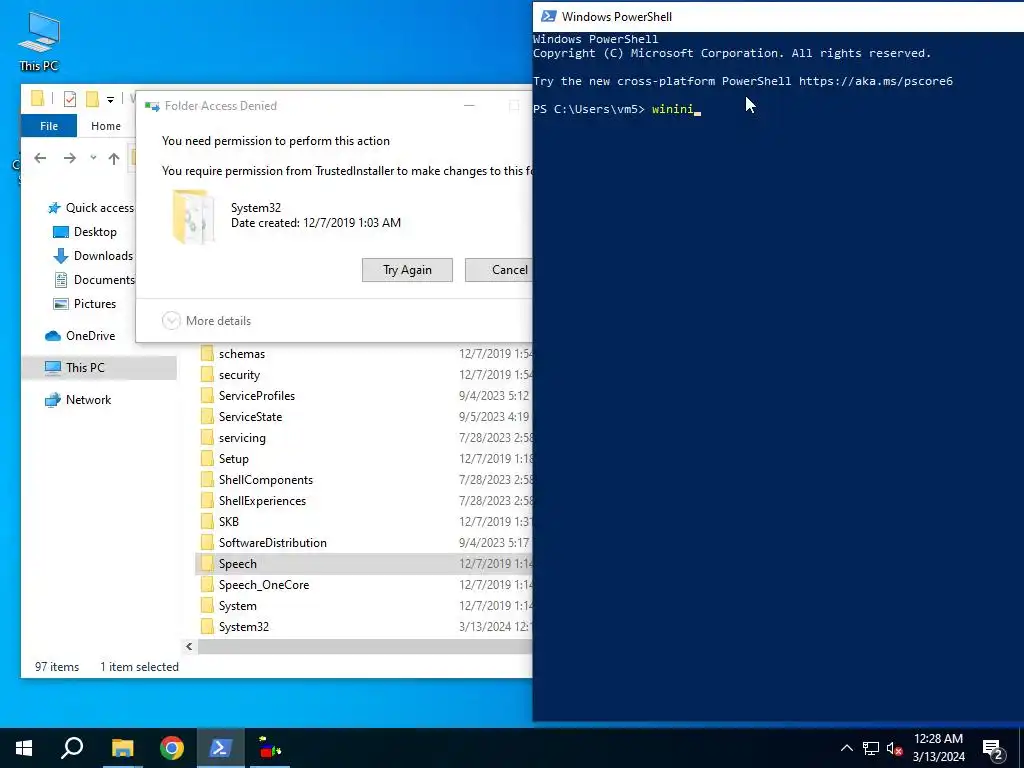This screenshot has width=1024, height=768.
Task: Select This PC in the navigation pane
Action: point(99,368)
